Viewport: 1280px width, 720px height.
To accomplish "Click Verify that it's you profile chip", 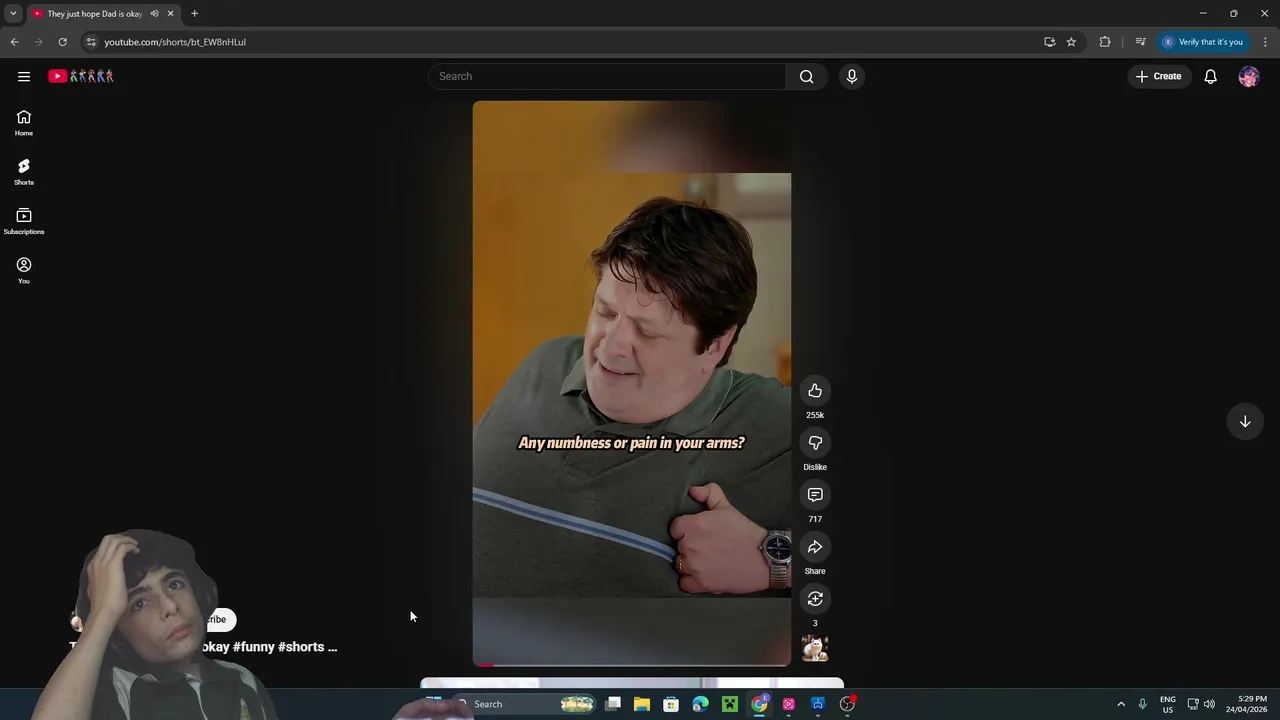I will (x=1203, y=42).
